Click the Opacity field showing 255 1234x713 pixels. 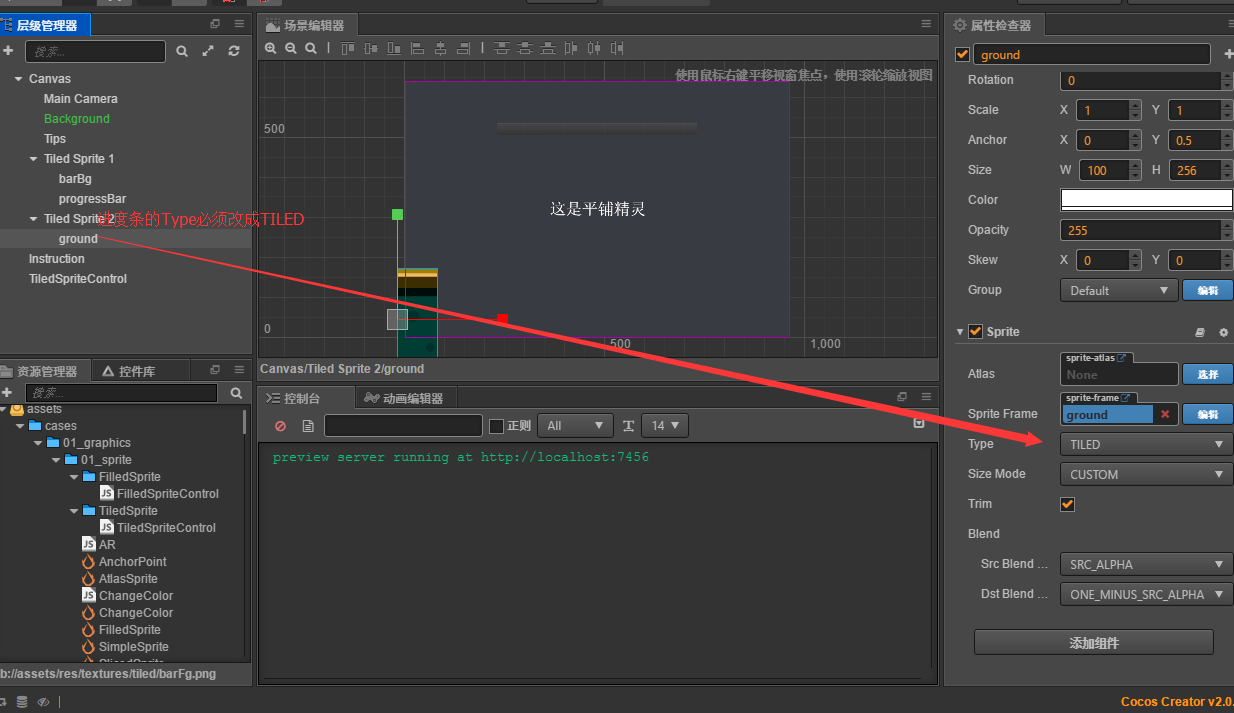pos(1141,230)
